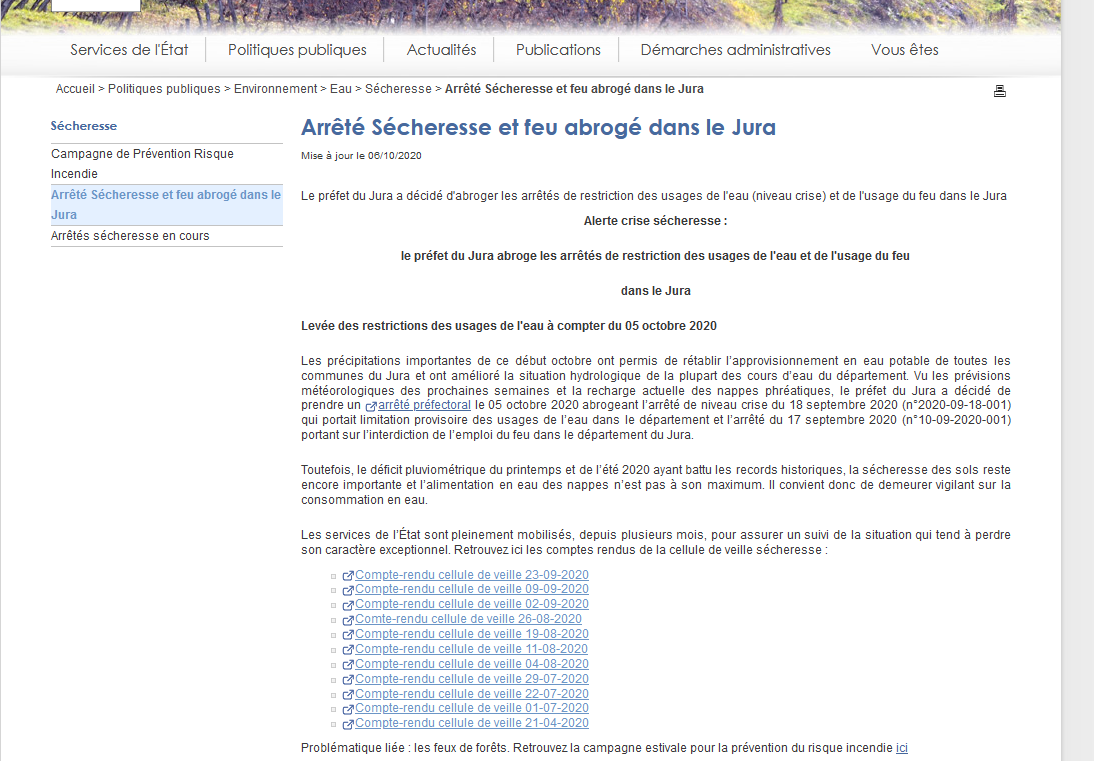The width and height of the screenshot is (1094, 761).
Task: Navigate to Eau in the breadcrumb
Action: click(x=340, y=89)
